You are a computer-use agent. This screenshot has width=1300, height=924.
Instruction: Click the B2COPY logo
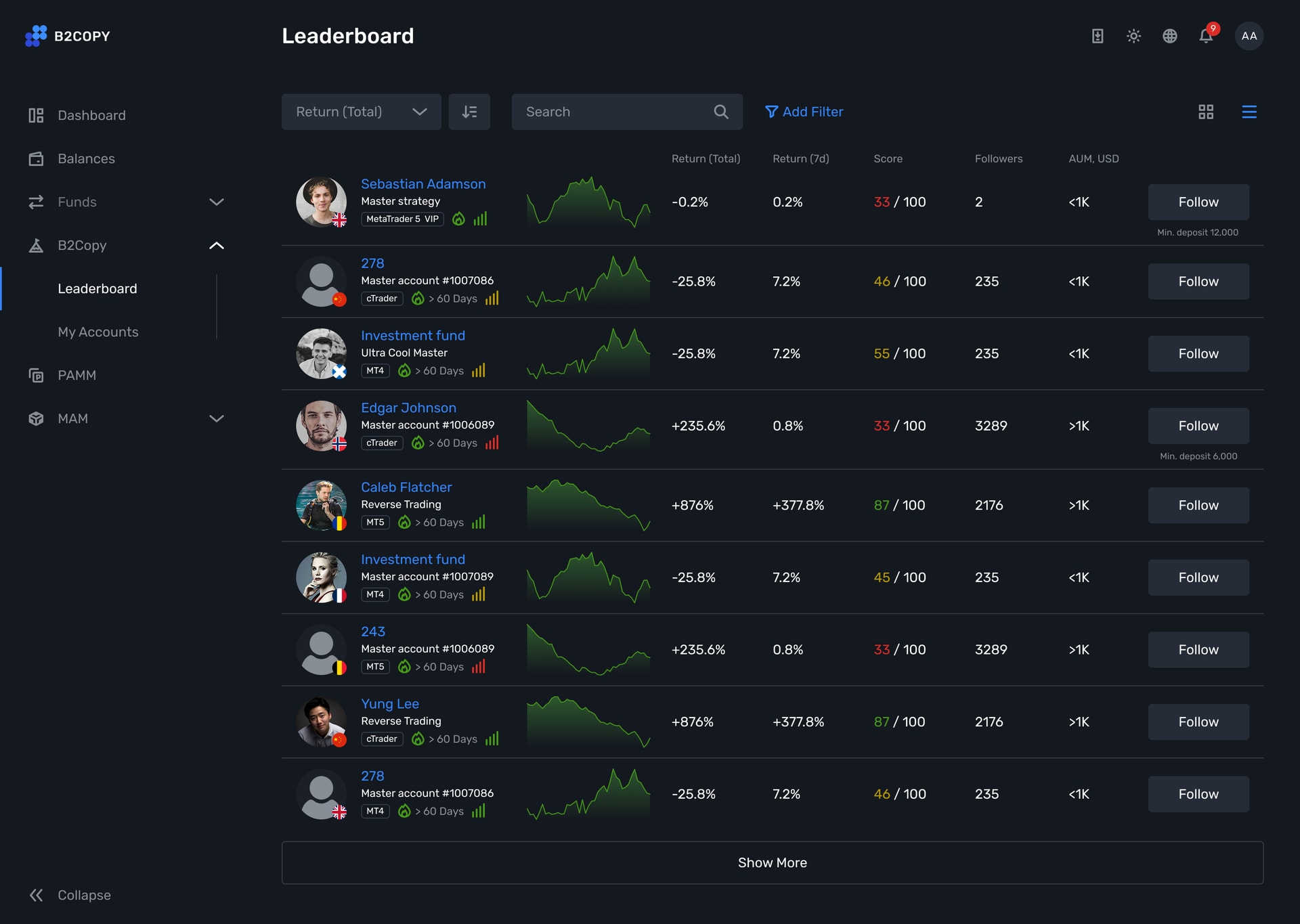click(x=68, y=36)
